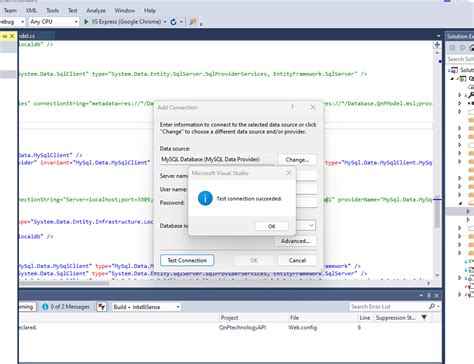This screenshot has width=474, height=364.
Task: Click the blue info icon in message box
Action: coord(205,198)
